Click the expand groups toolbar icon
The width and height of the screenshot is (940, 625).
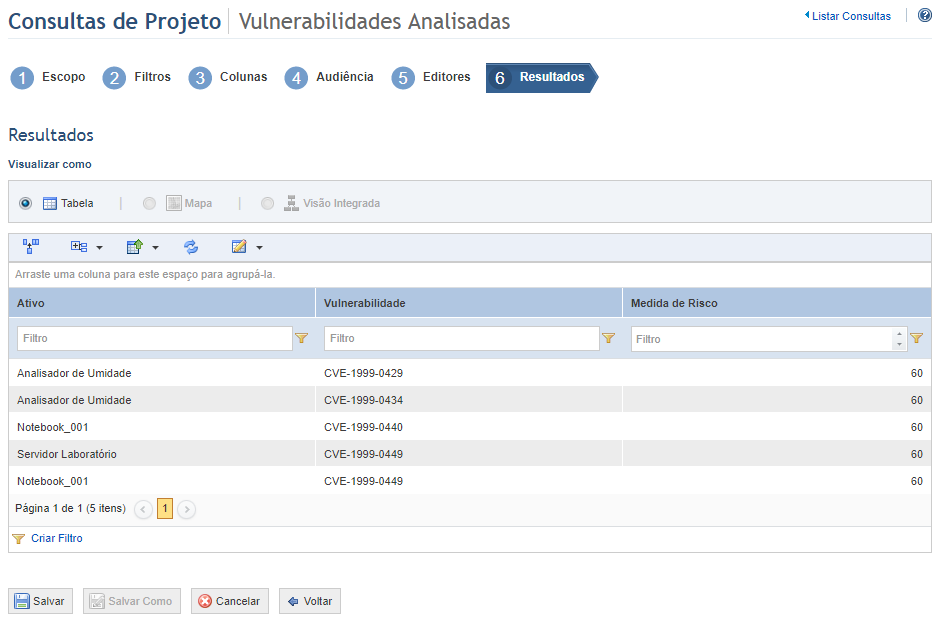click(79, 246)
